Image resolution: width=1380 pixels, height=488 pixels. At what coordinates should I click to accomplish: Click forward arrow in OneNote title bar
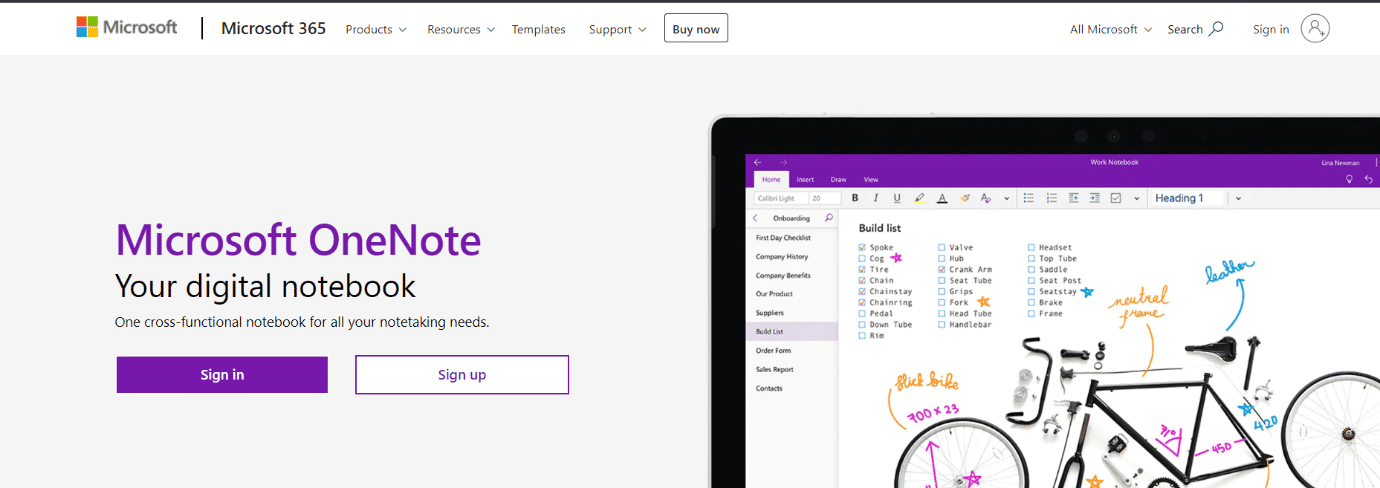pyautogui.click(x=783, y=162)
